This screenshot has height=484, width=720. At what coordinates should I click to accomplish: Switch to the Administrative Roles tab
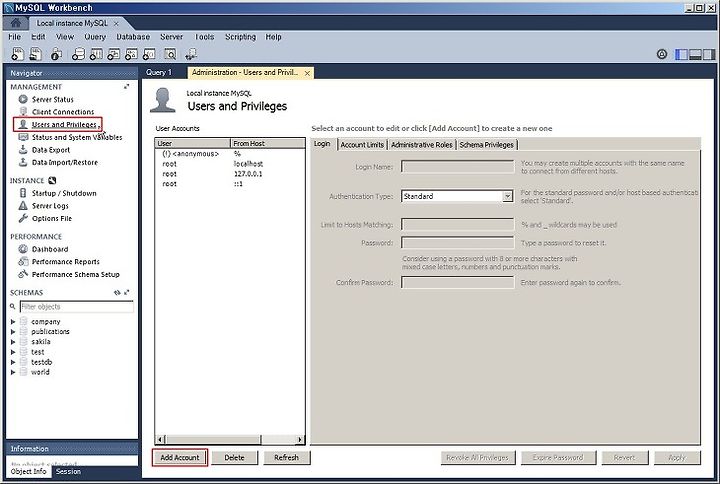tap(422, 145)
